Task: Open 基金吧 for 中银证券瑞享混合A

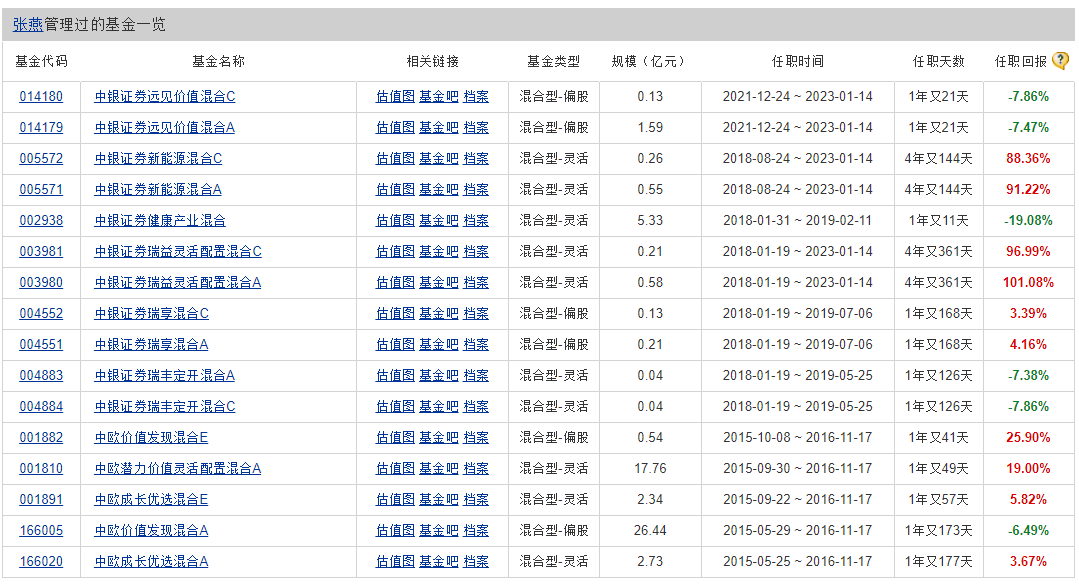Action: (438, 345)
